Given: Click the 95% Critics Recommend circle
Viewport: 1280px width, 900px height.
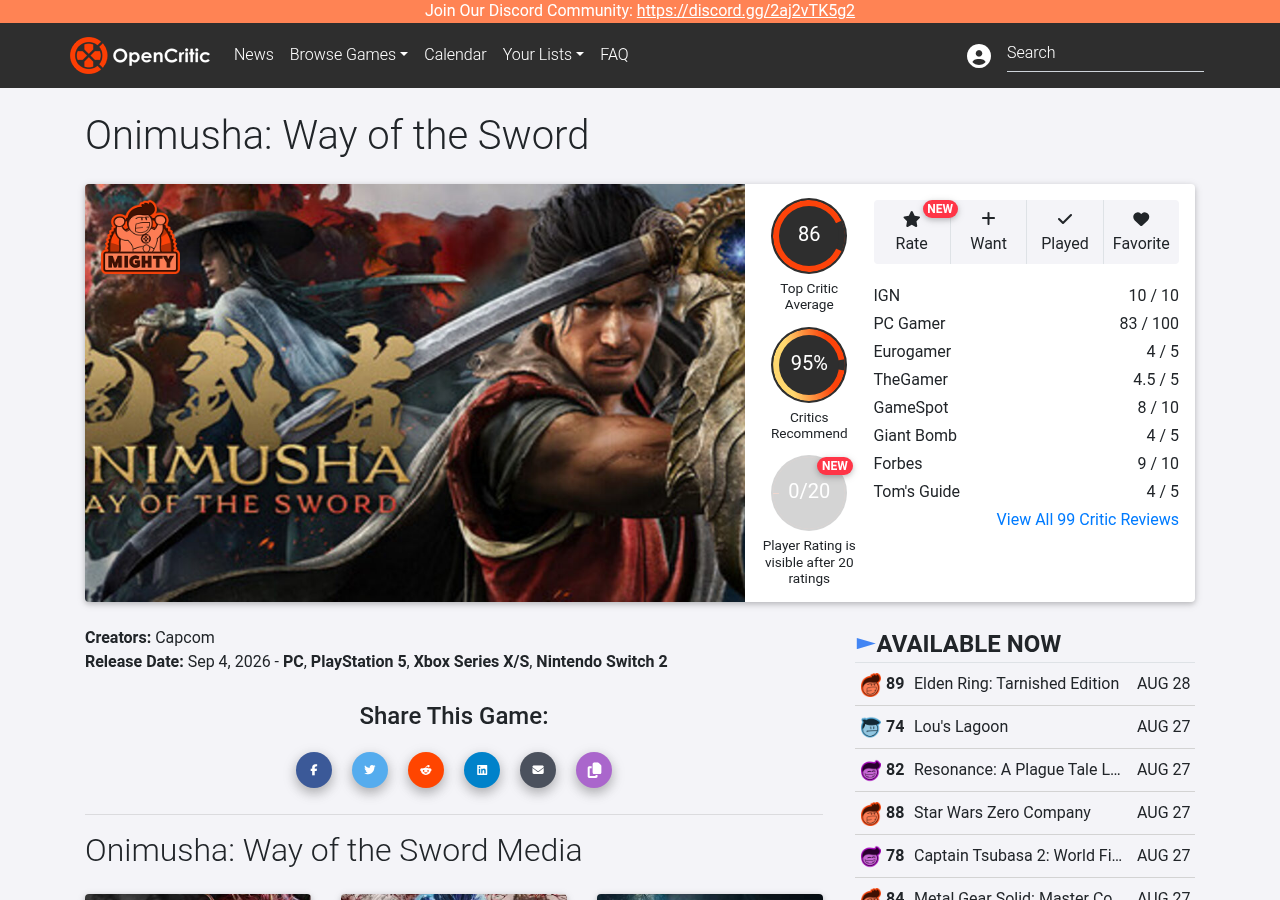Looking at the screenshot, I should pyautogui.click(x=809, y=365).
